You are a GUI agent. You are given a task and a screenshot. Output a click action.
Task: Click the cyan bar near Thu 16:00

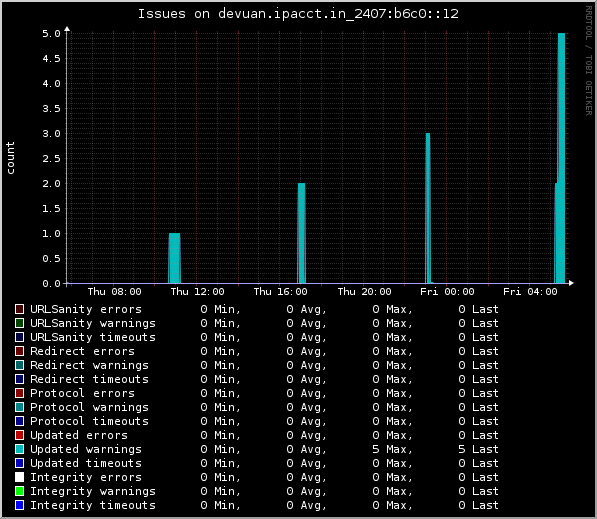pyautogui.click(x=302, y=233)
